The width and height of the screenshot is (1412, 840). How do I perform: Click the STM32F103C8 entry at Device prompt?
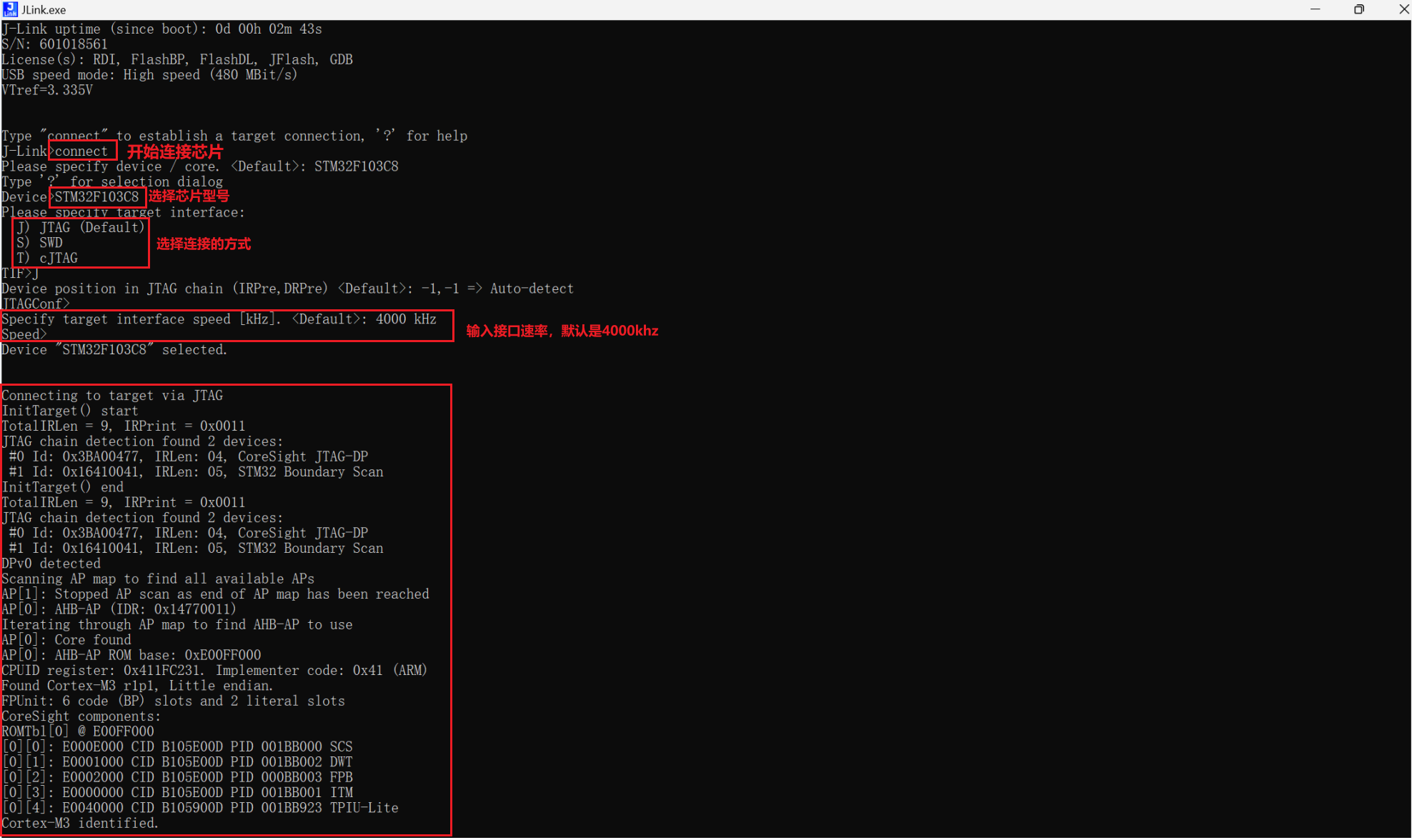pyautogui.click(x=97, y=197)
